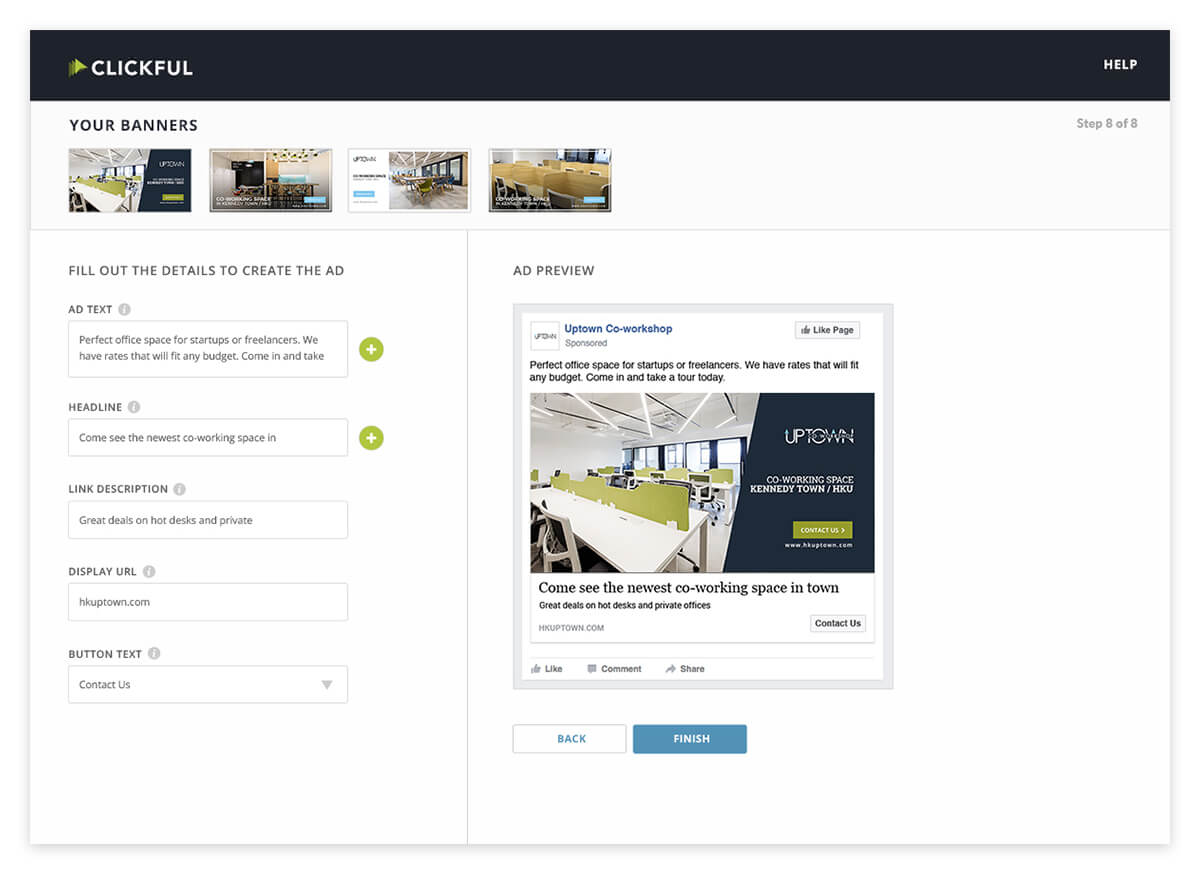Open the Button Text dropdown
Viewport: 1200px width, 875px height.
click(x=208, y=685)
